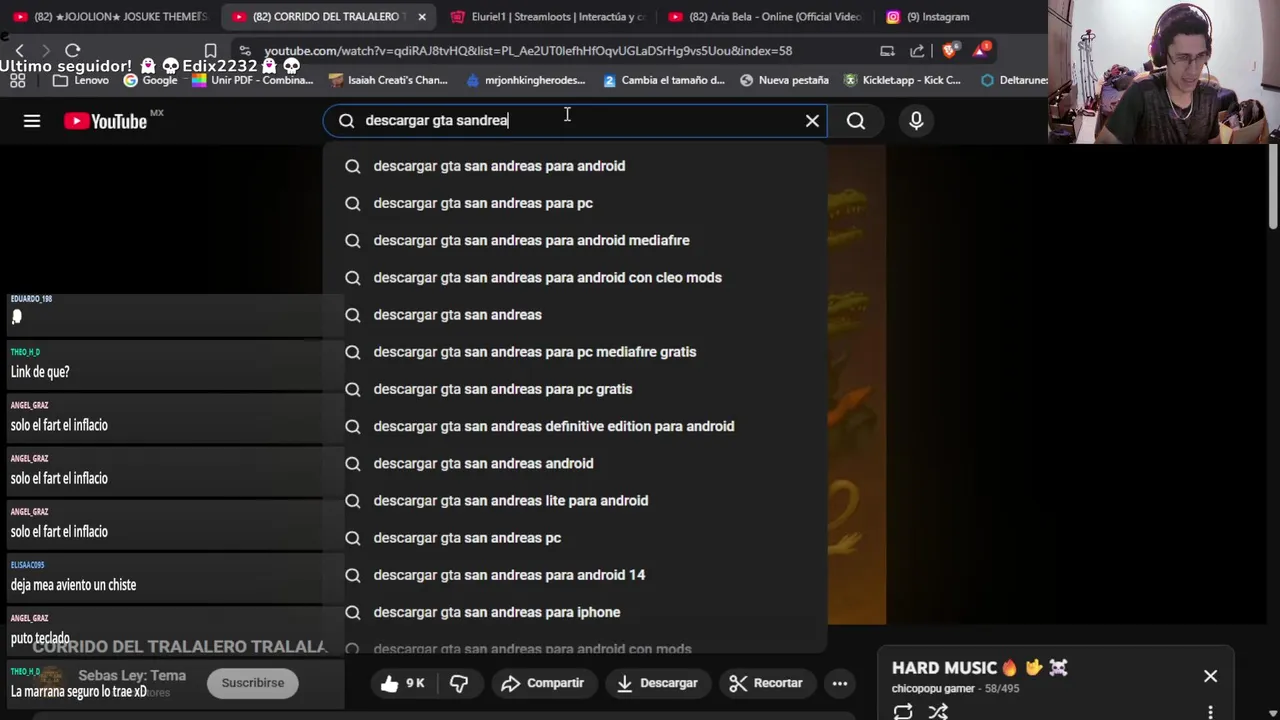Click the browser share page icon
1280x720 pixels.
point(917,50)
